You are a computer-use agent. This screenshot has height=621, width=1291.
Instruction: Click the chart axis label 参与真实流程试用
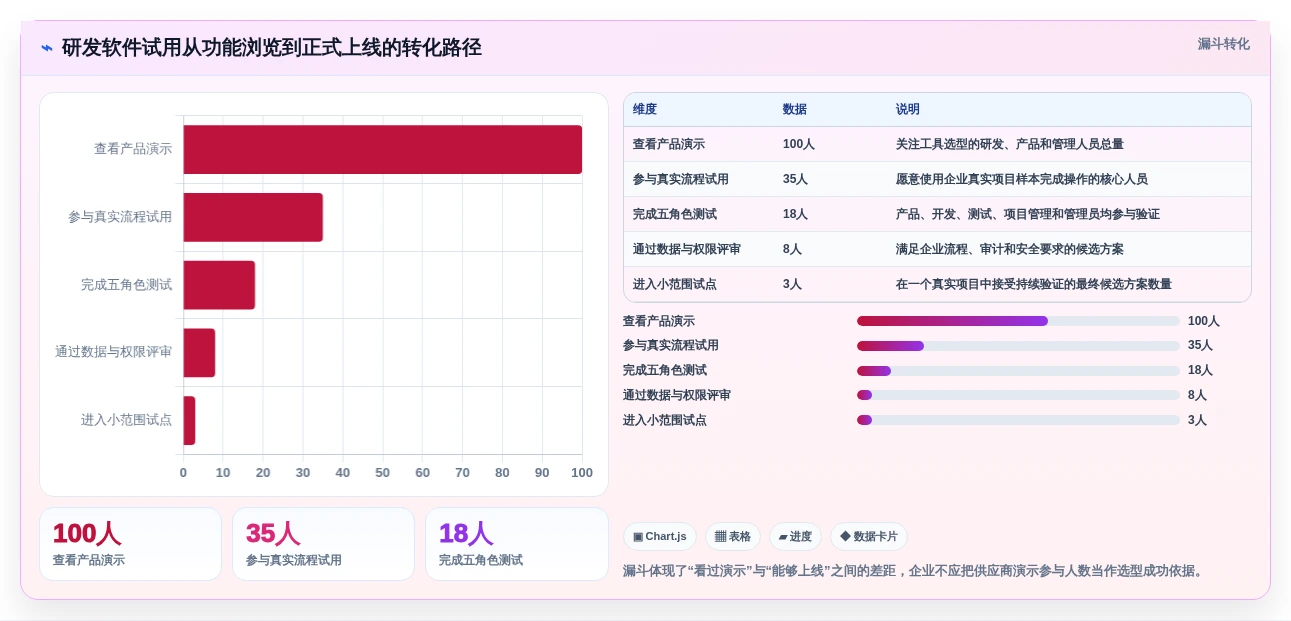point(120,217)
